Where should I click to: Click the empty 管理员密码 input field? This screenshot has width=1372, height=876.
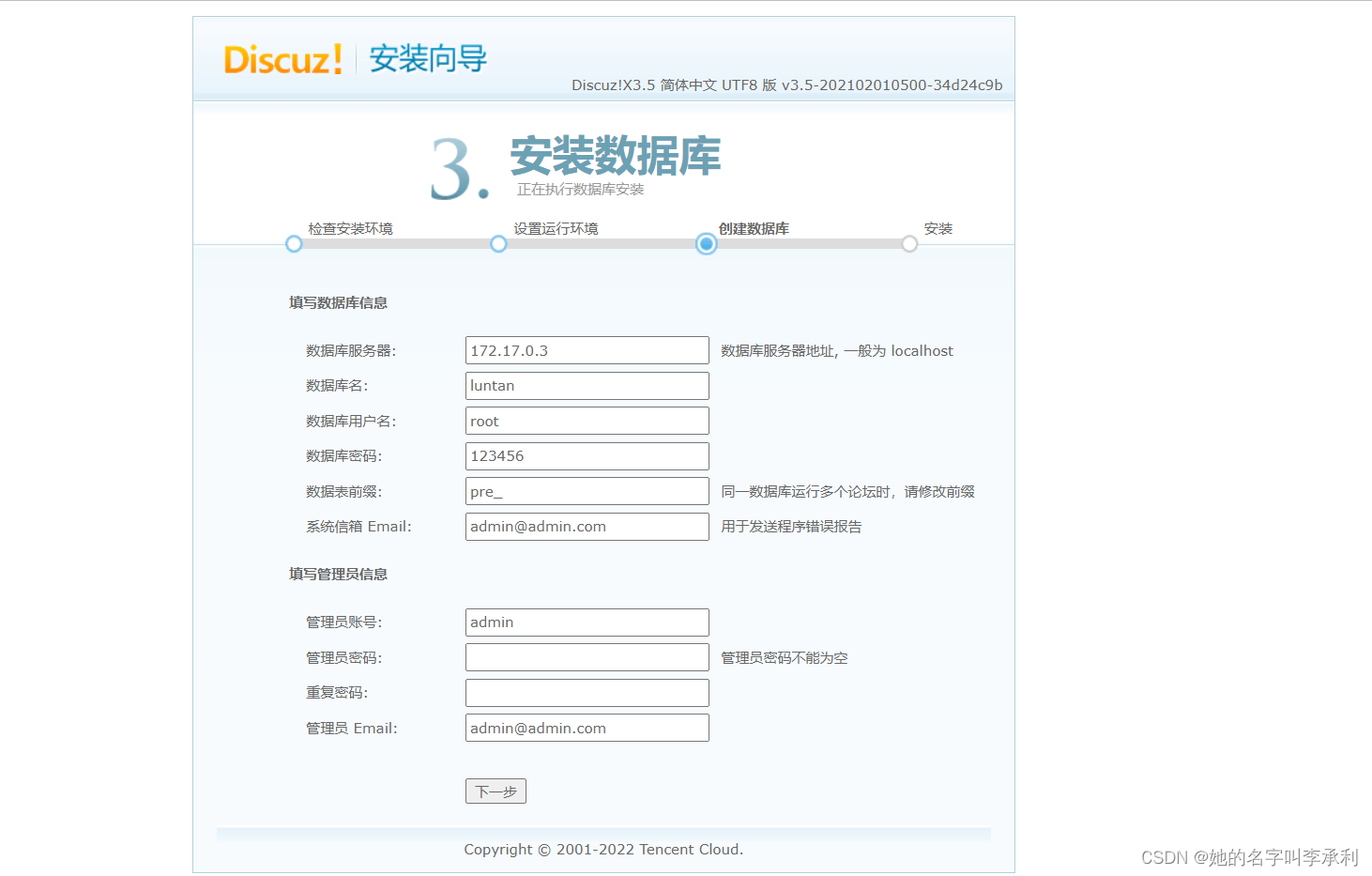tap(587, 656)
